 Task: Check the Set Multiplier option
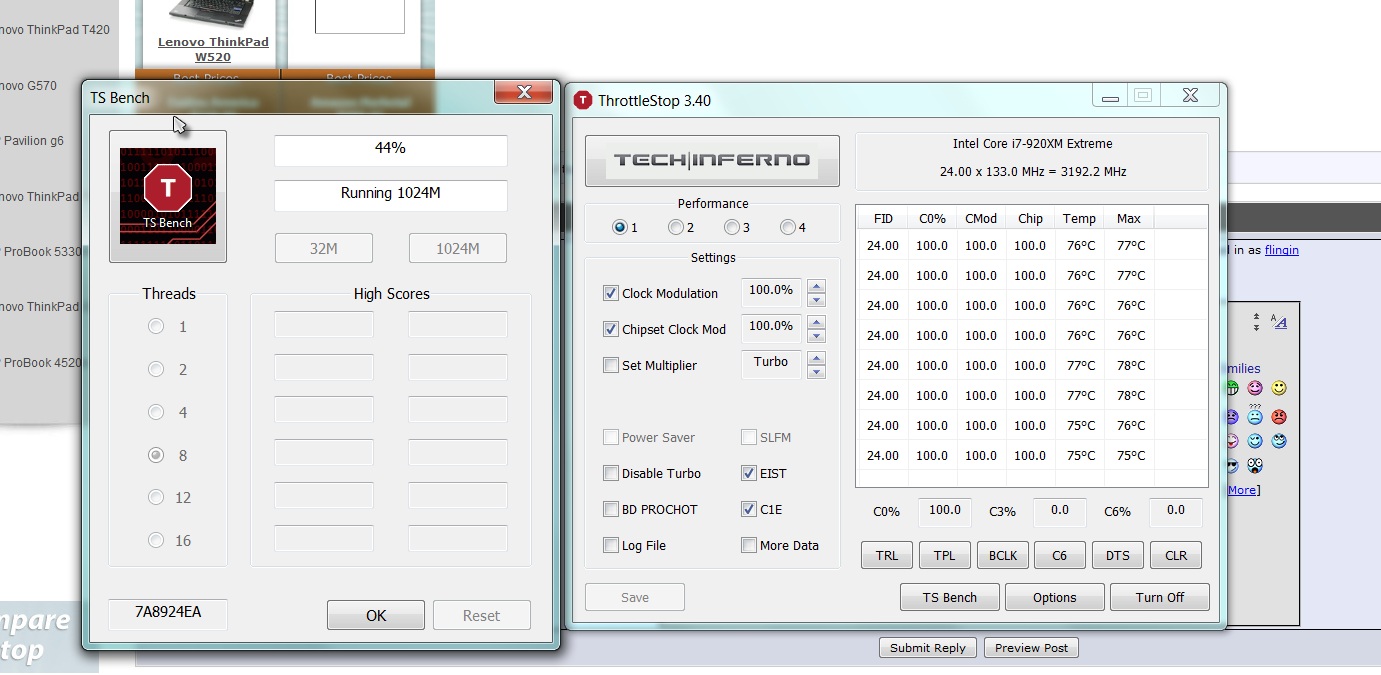coord(611,365)
